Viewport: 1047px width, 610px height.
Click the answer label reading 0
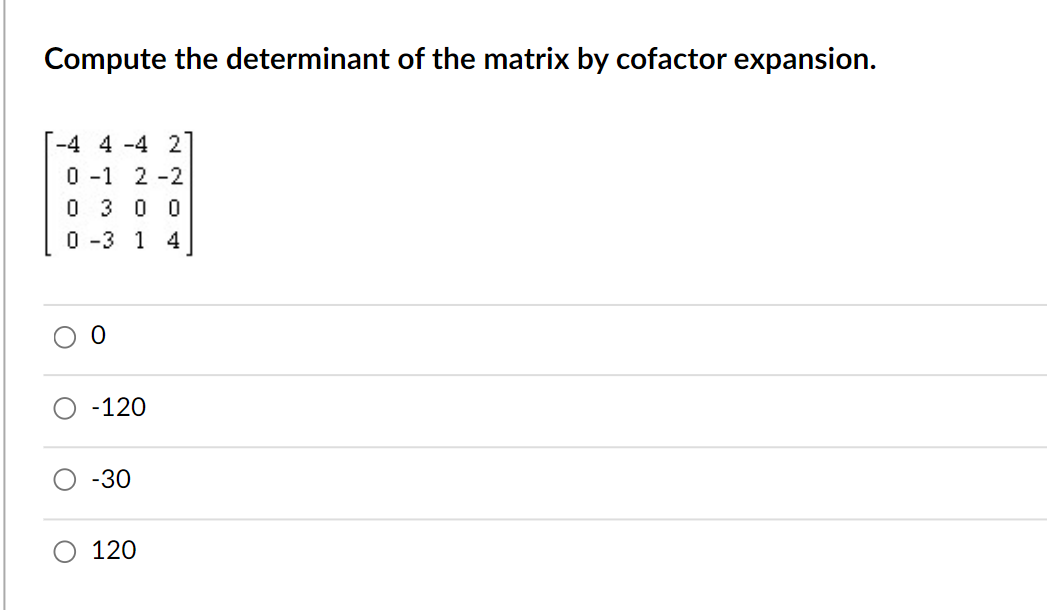pyautogui.click(x=97, y=336)
